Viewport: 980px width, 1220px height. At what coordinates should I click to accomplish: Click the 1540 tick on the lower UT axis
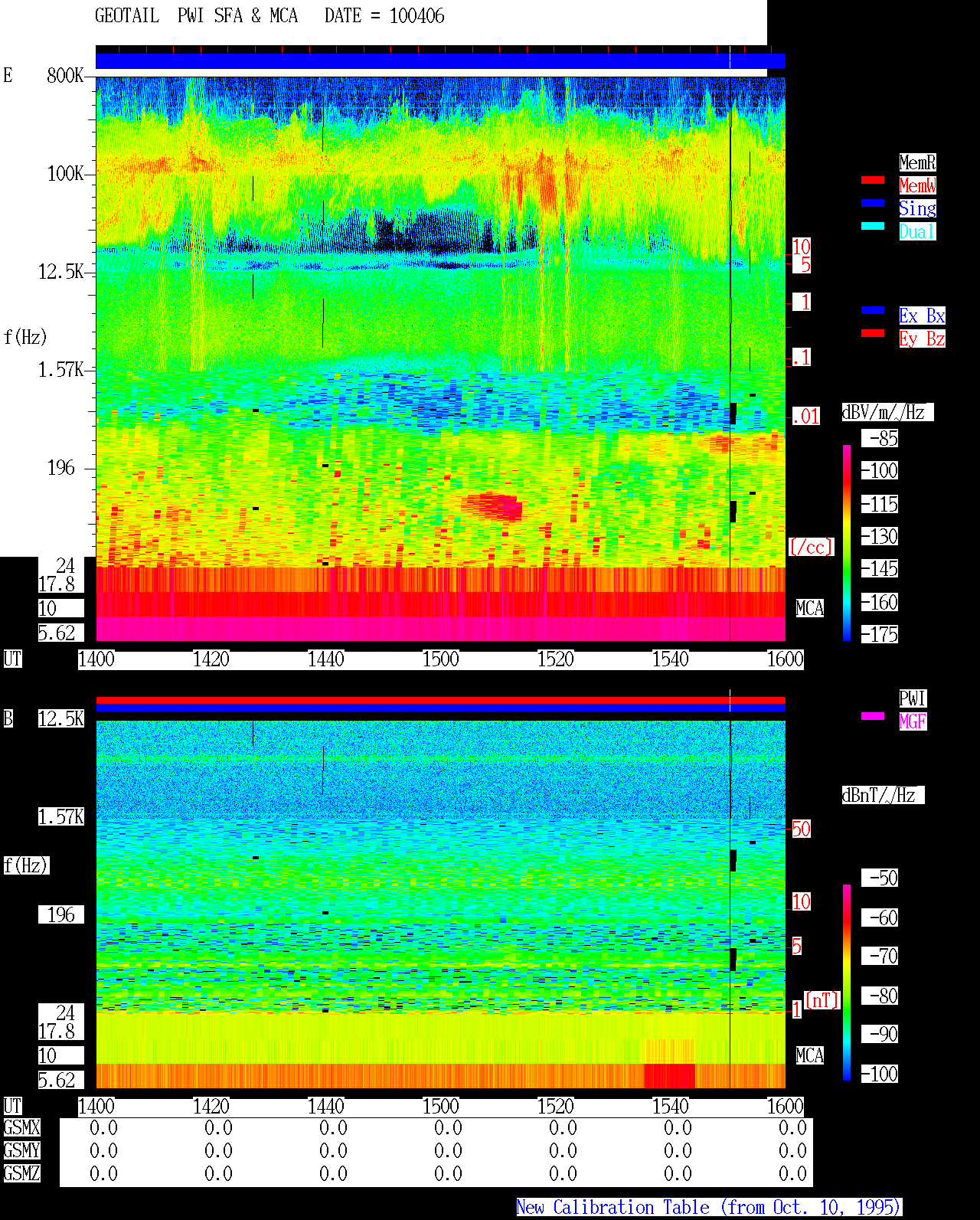(x=671, y=1106)
